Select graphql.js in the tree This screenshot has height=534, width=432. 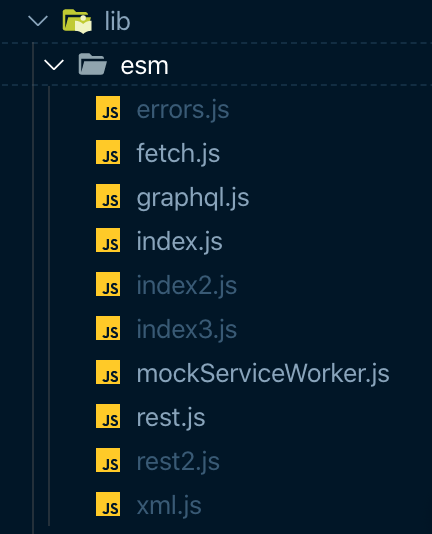point(193,198)
